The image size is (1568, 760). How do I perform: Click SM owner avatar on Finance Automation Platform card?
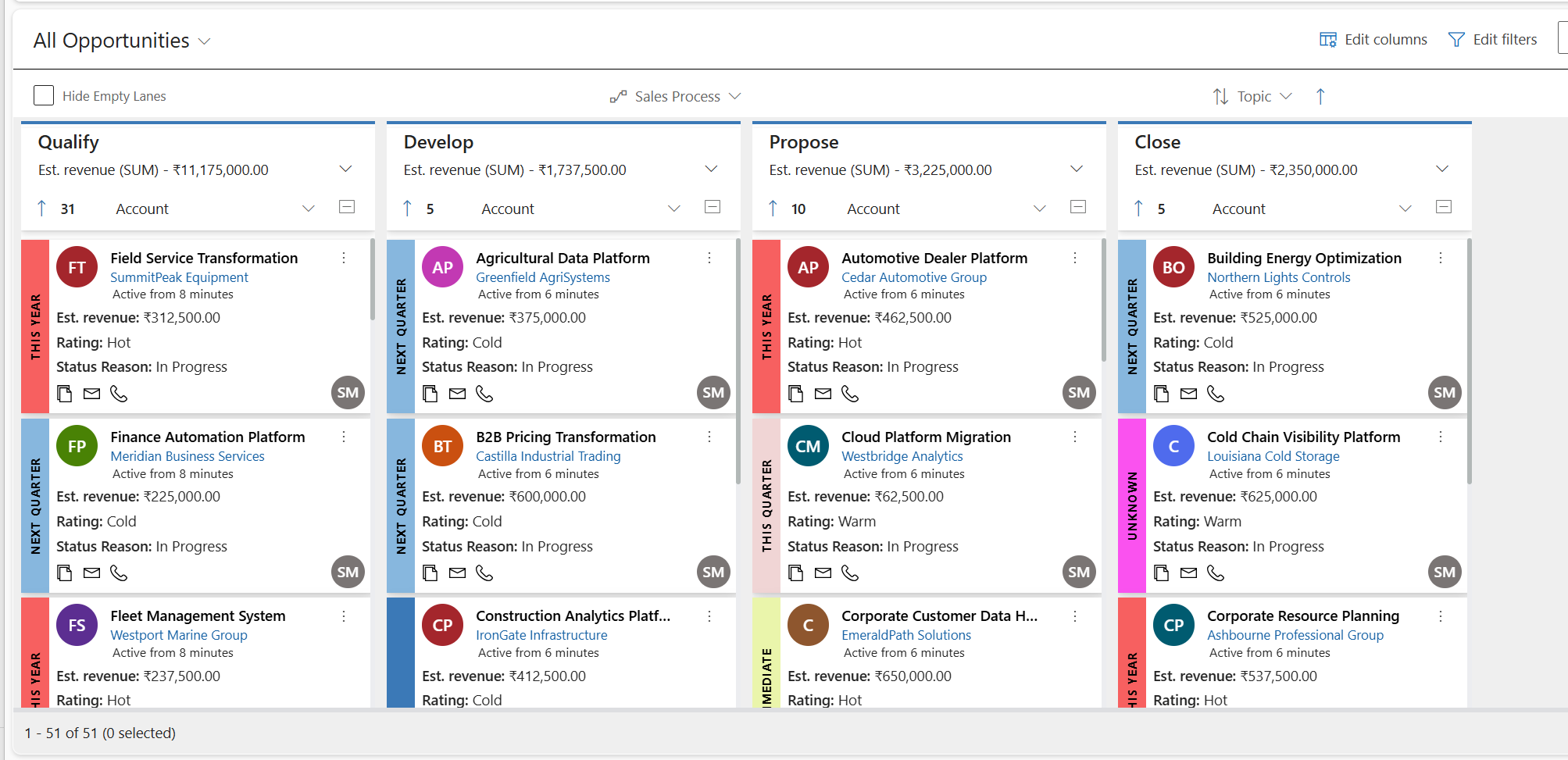348,572
